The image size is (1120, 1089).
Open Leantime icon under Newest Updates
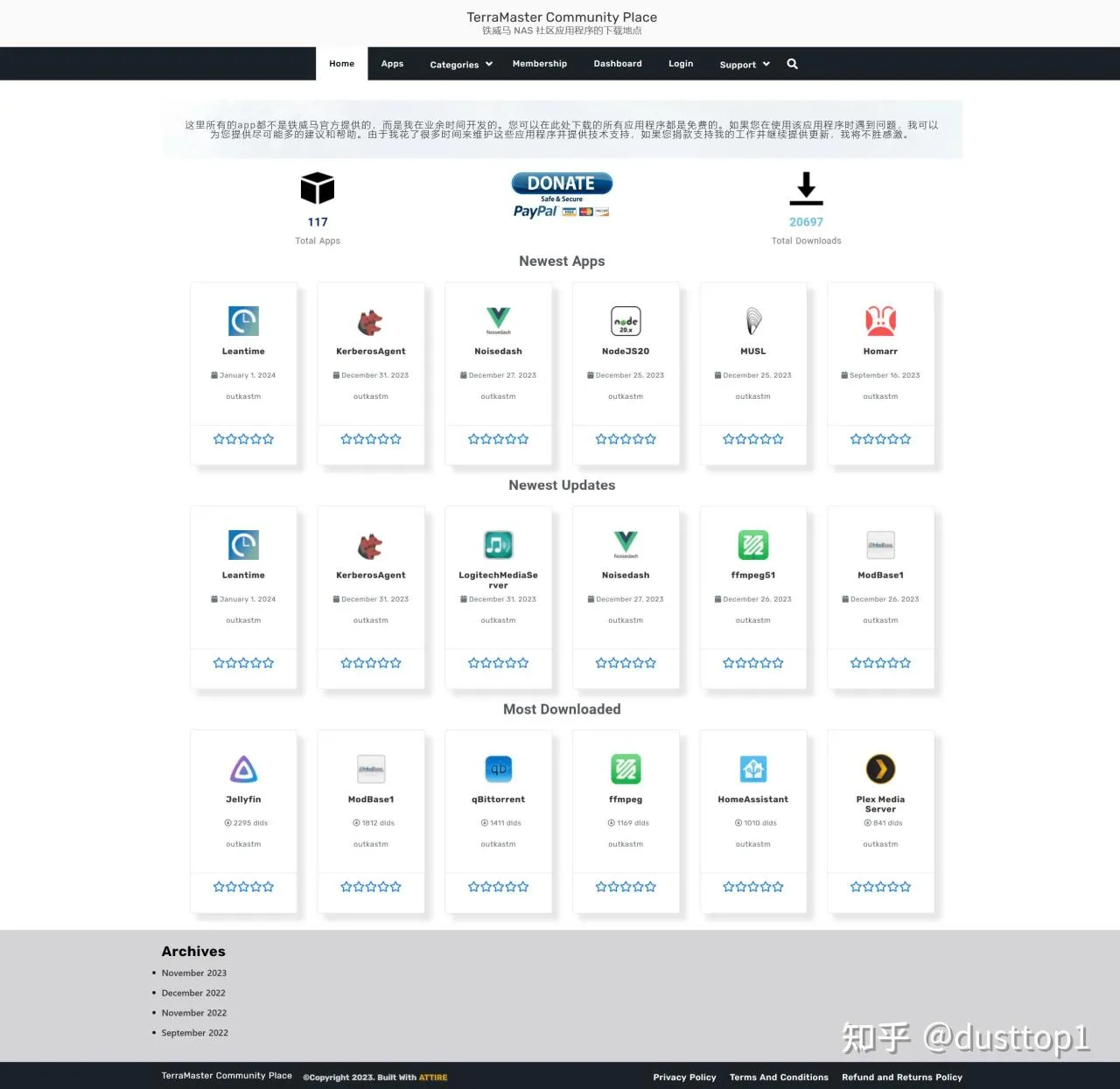click(x=243, y=545)
